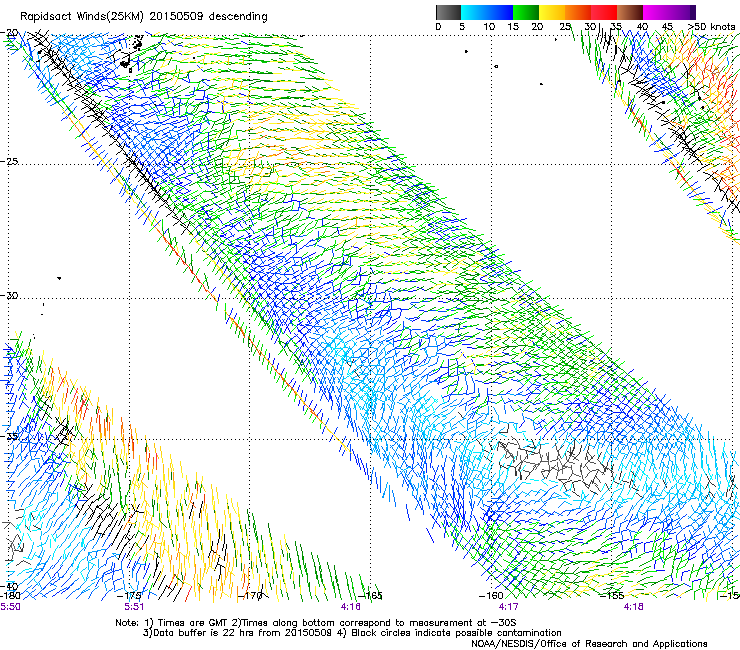
Task: Click the legend tick label '25'
Action: [x=565, y=27]
